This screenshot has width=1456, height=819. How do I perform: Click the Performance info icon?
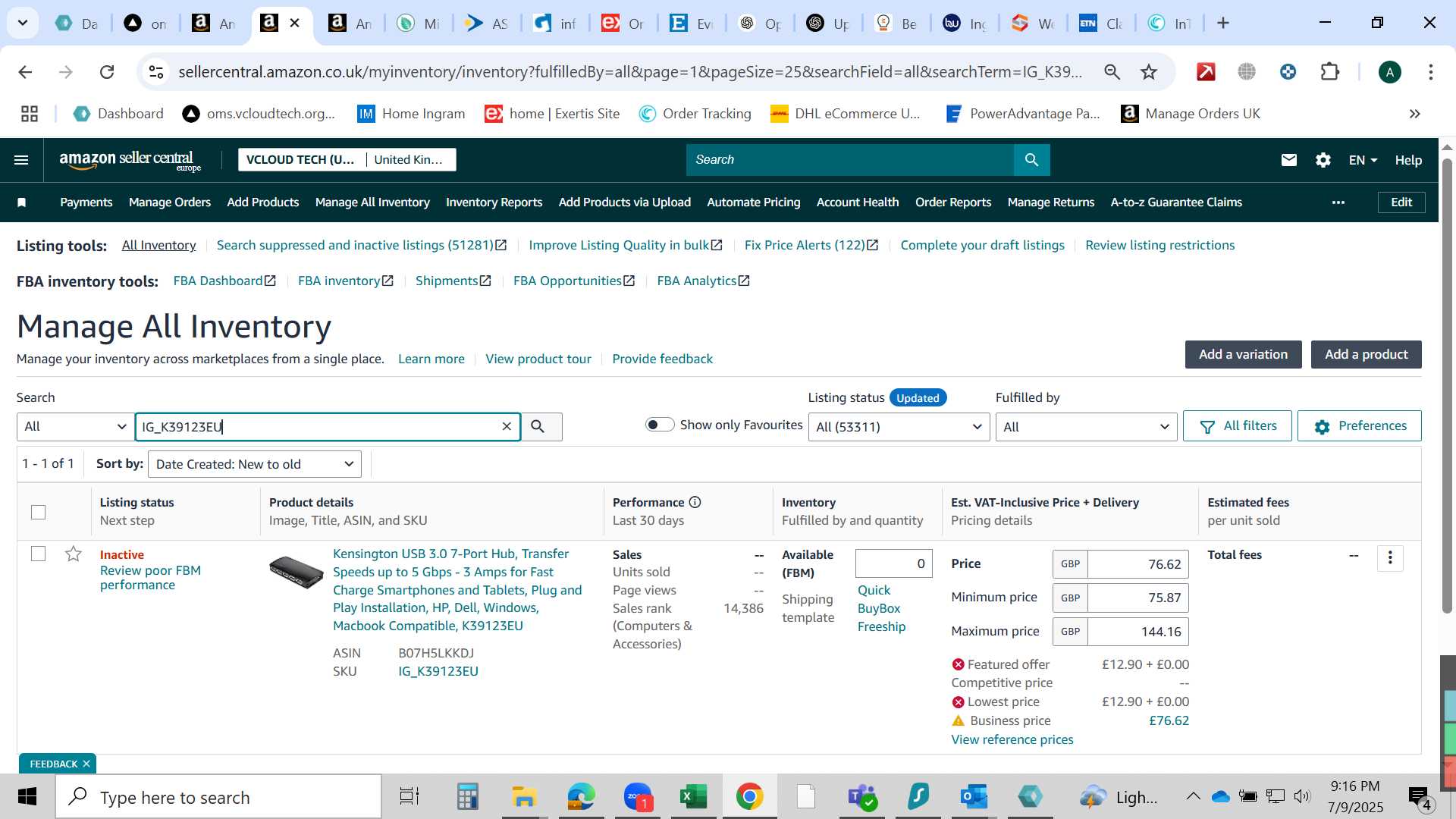[695, 502]
